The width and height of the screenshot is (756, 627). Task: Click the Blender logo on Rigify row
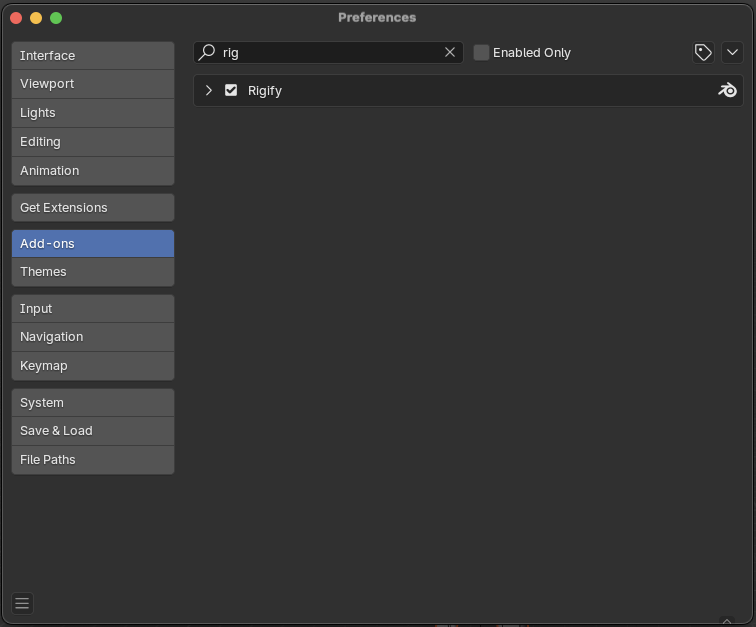pos(727,90)
